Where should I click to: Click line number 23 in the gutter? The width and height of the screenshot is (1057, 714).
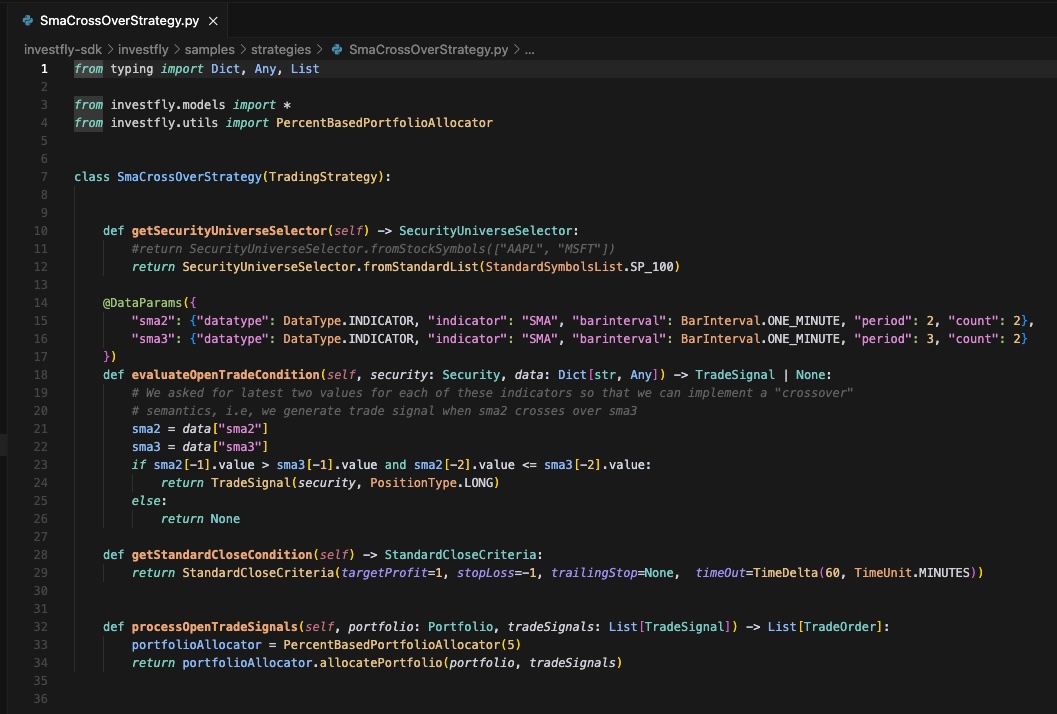point(40,465)
